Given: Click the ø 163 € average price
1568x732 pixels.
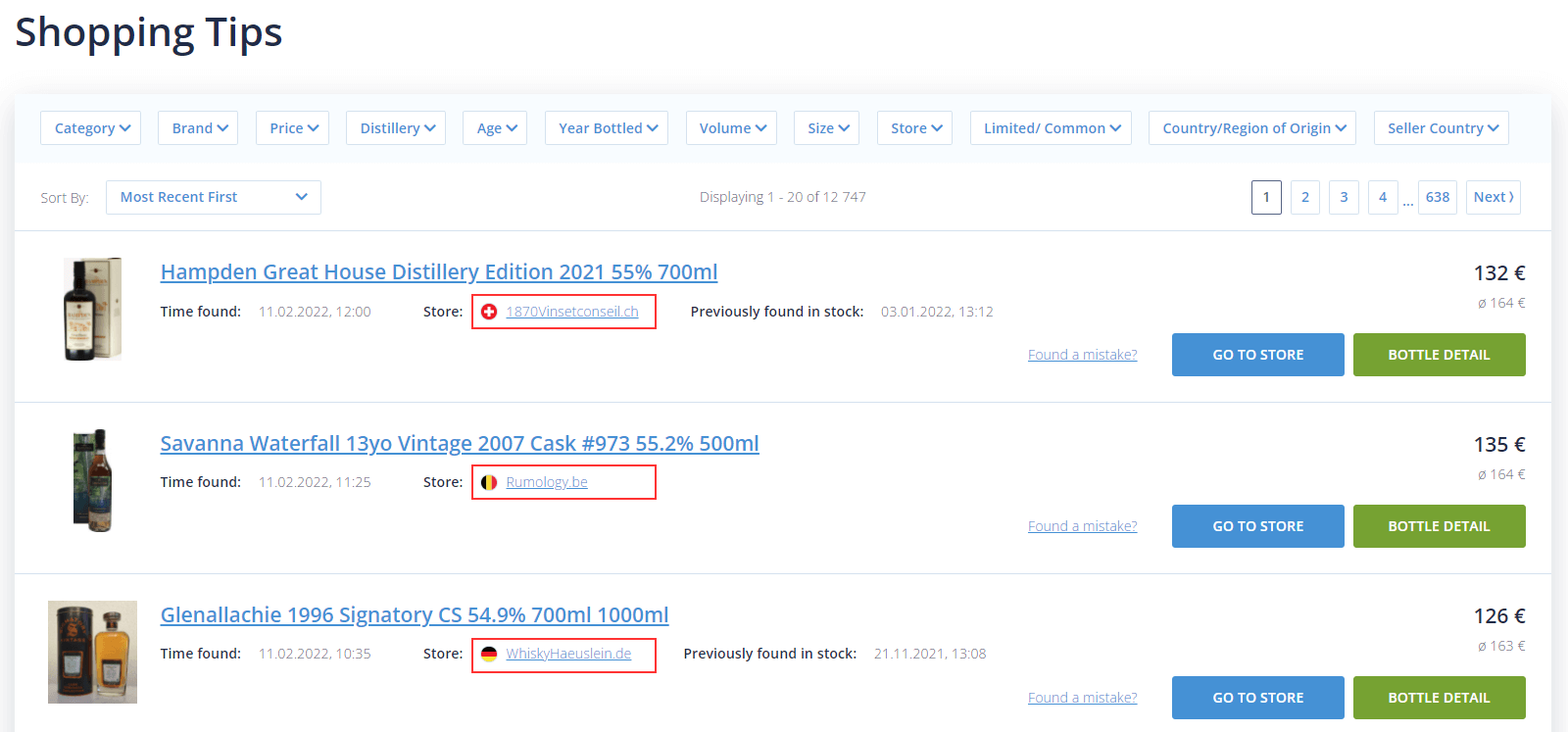Looking at the screenshot, I should [x=1501, y=646].
